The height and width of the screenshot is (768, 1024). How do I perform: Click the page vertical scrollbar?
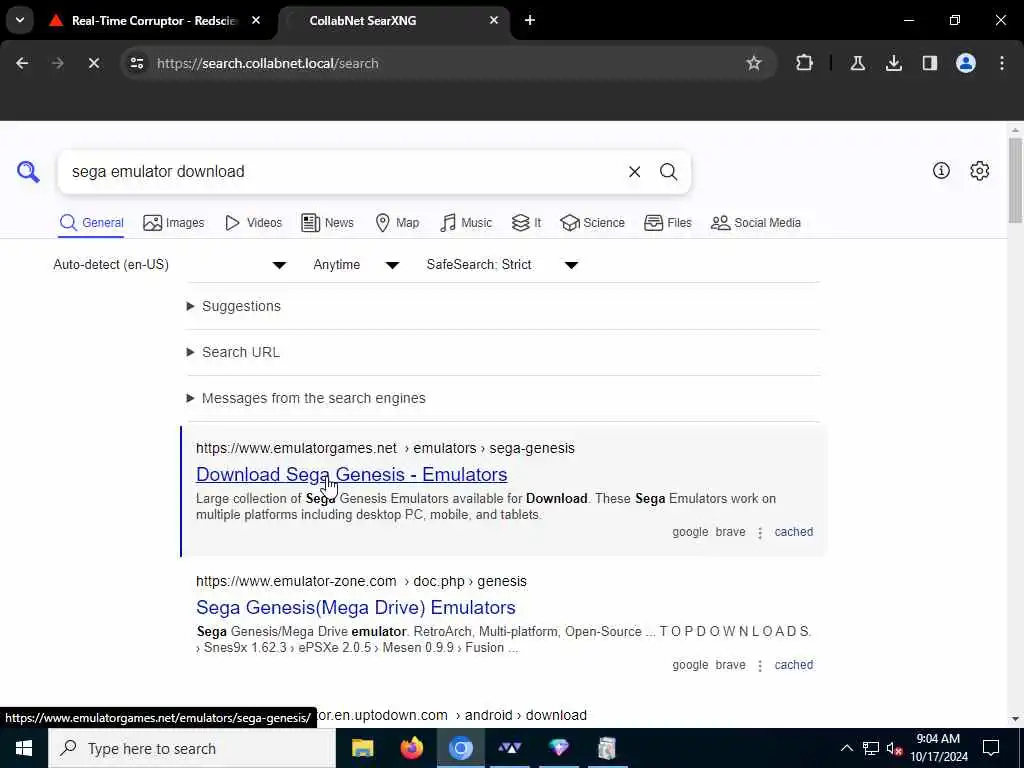coord(1015,181)
